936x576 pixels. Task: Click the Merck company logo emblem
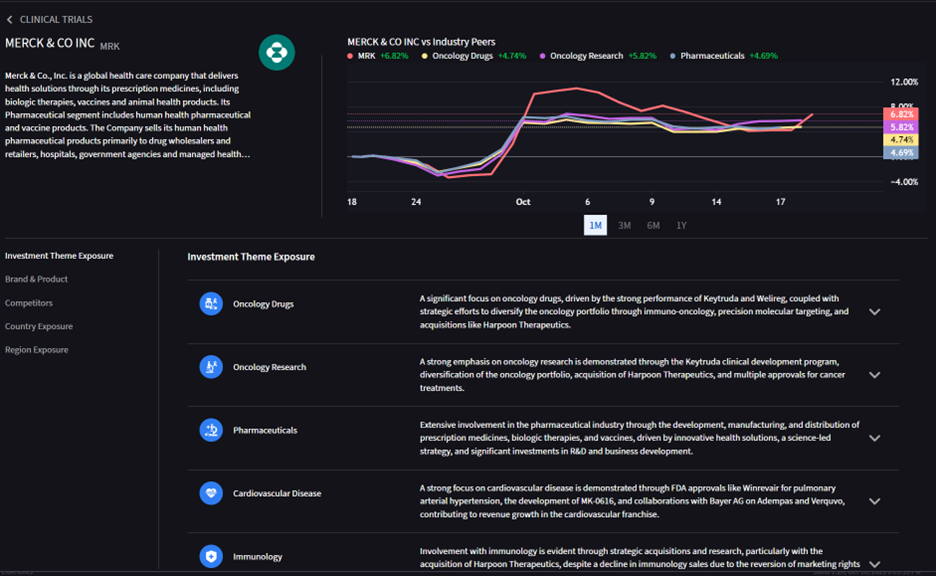pyautogui.click(x=279, y=52)
